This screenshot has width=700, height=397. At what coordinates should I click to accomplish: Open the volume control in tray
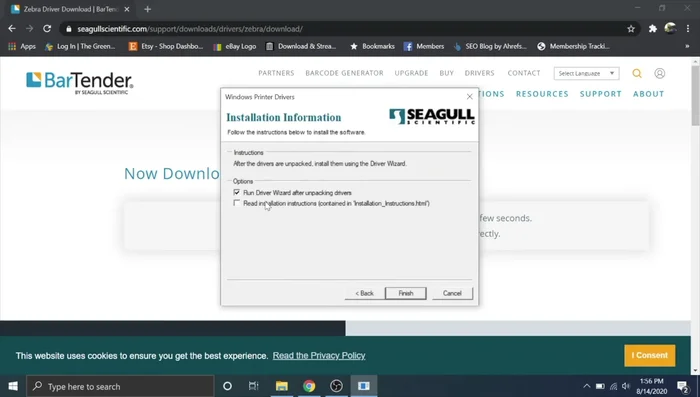(626, 386)
